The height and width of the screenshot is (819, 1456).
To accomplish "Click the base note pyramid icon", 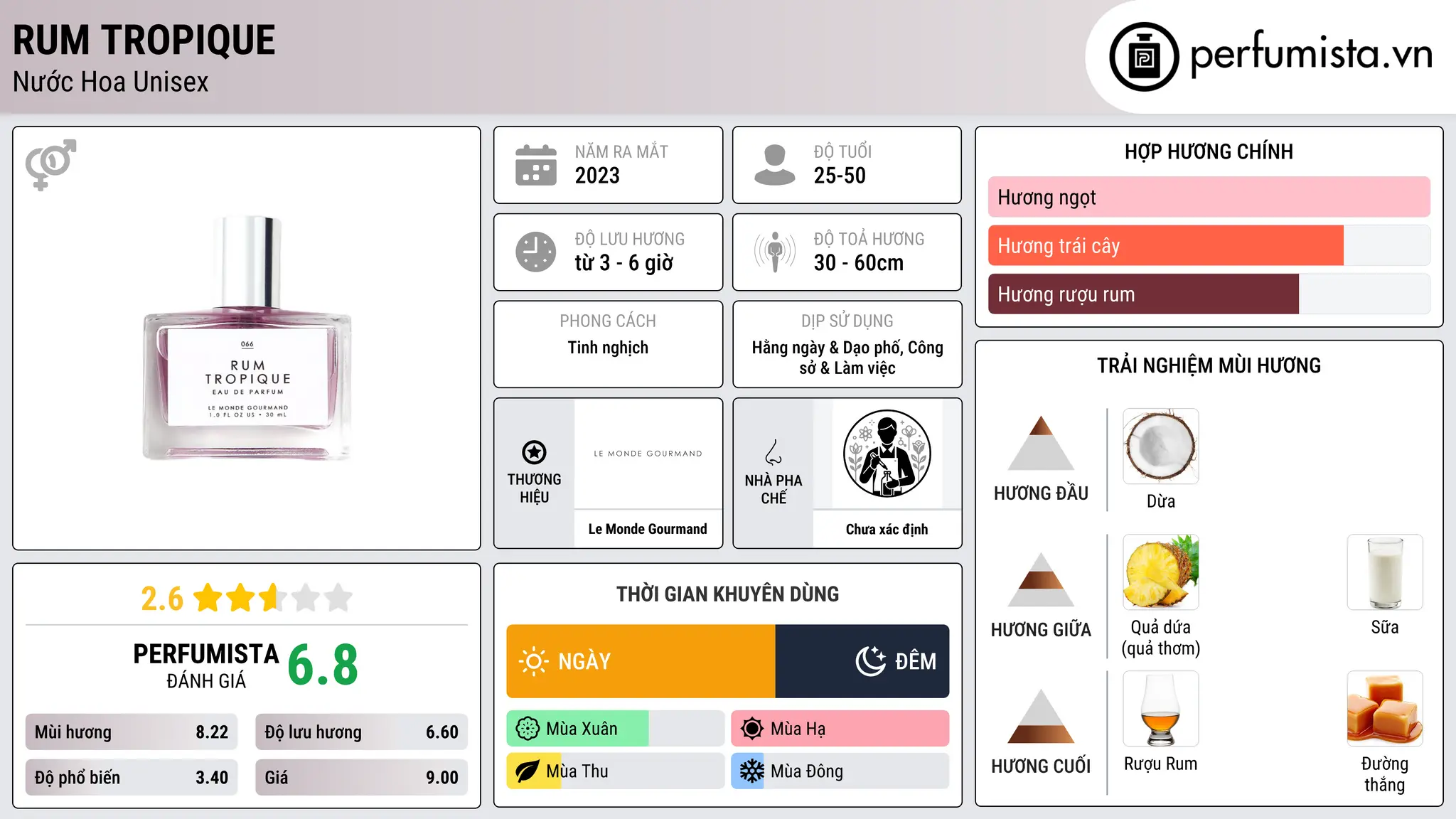I will click(x=1041, y=716).
